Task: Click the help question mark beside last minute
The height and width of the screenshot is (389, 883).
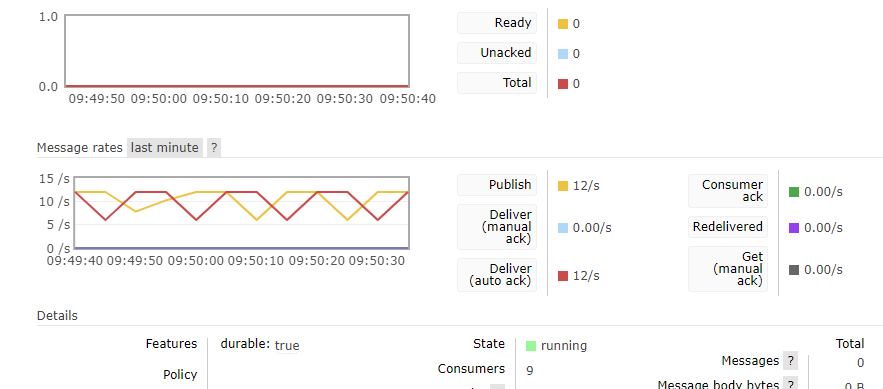Action: [x=213, y=148]
